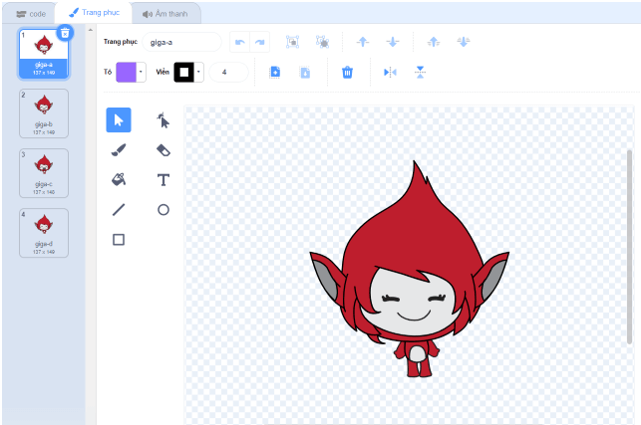Select the Fill bucket tool
The height and width of the screenshot is (425, 641).
[118, 180]
